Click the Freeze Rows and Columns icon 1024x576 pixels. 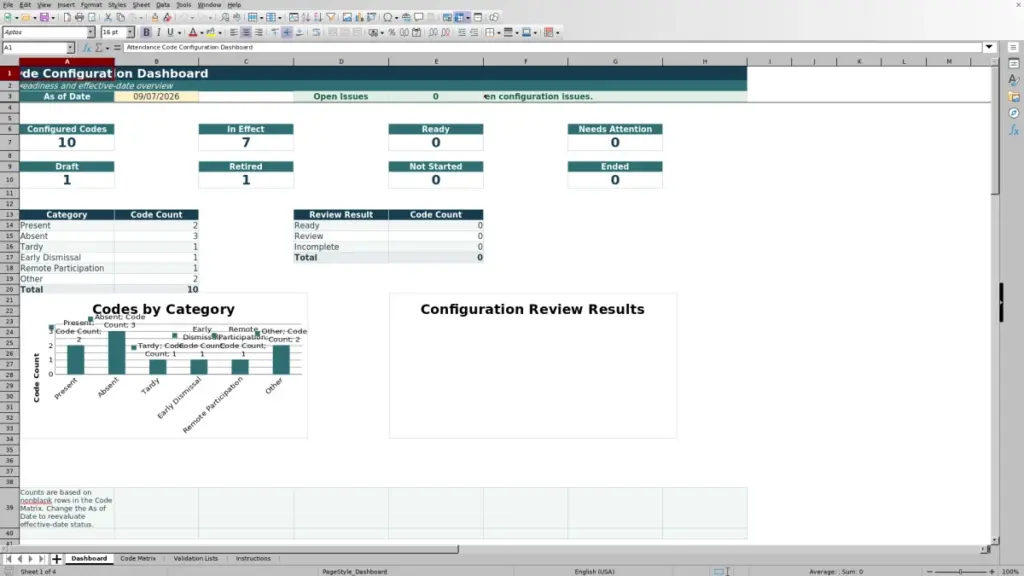click(x=459, y=17)
